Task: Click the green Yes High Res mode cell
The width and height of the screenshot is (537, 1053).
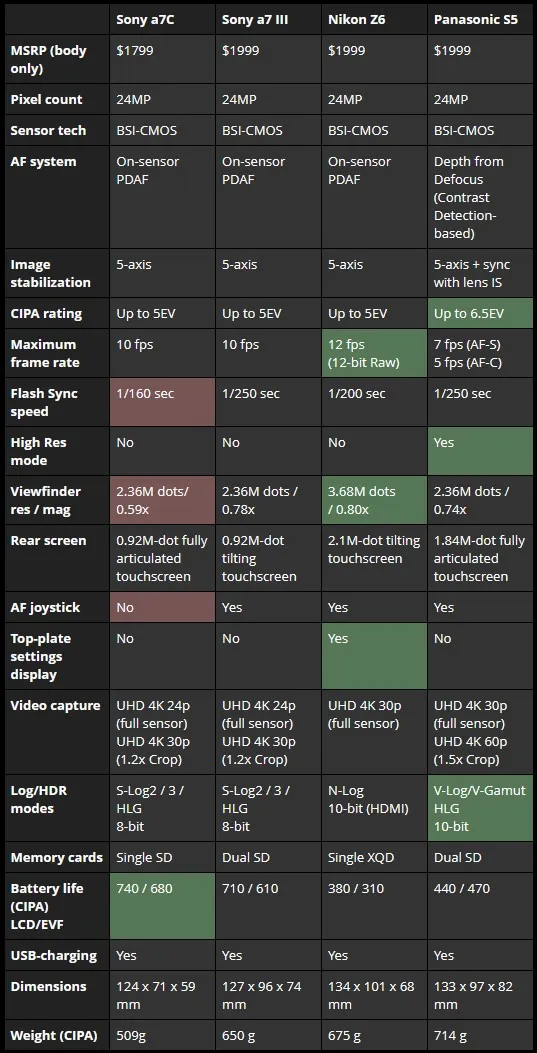Action: 481,451
